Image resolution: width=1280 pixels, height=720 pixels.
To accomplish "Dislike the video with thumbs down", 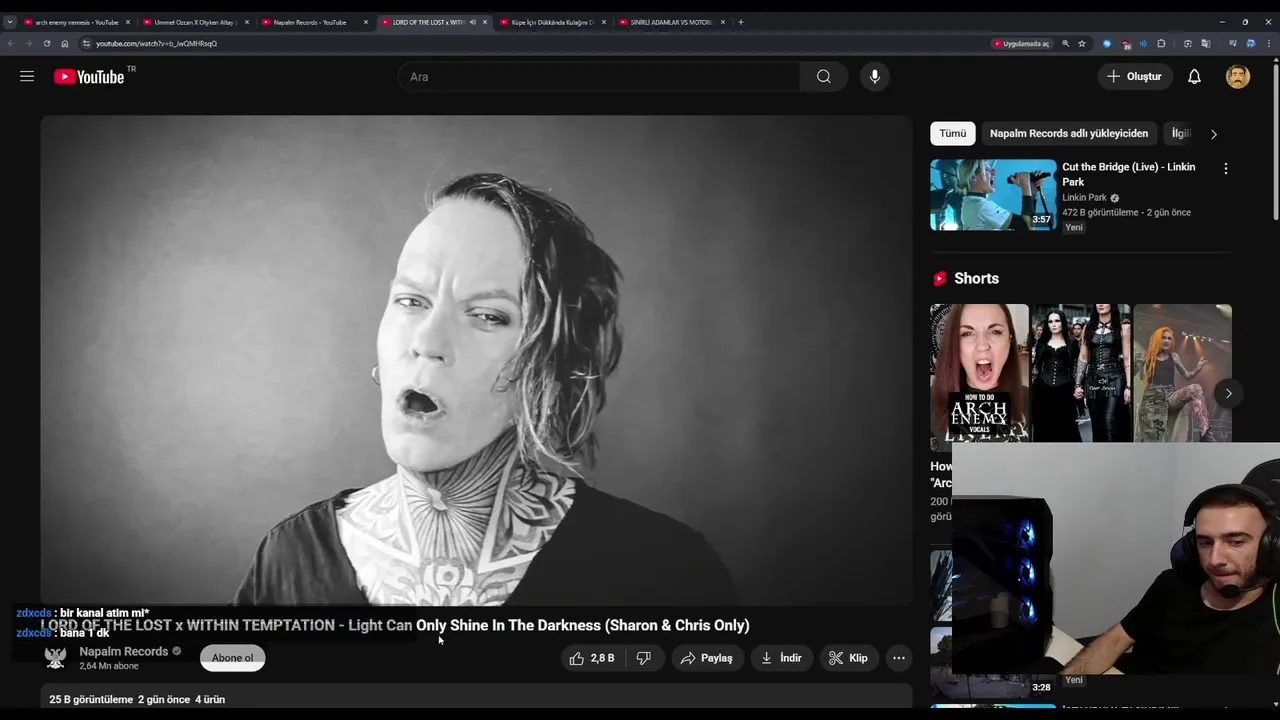I will (644, 658).
